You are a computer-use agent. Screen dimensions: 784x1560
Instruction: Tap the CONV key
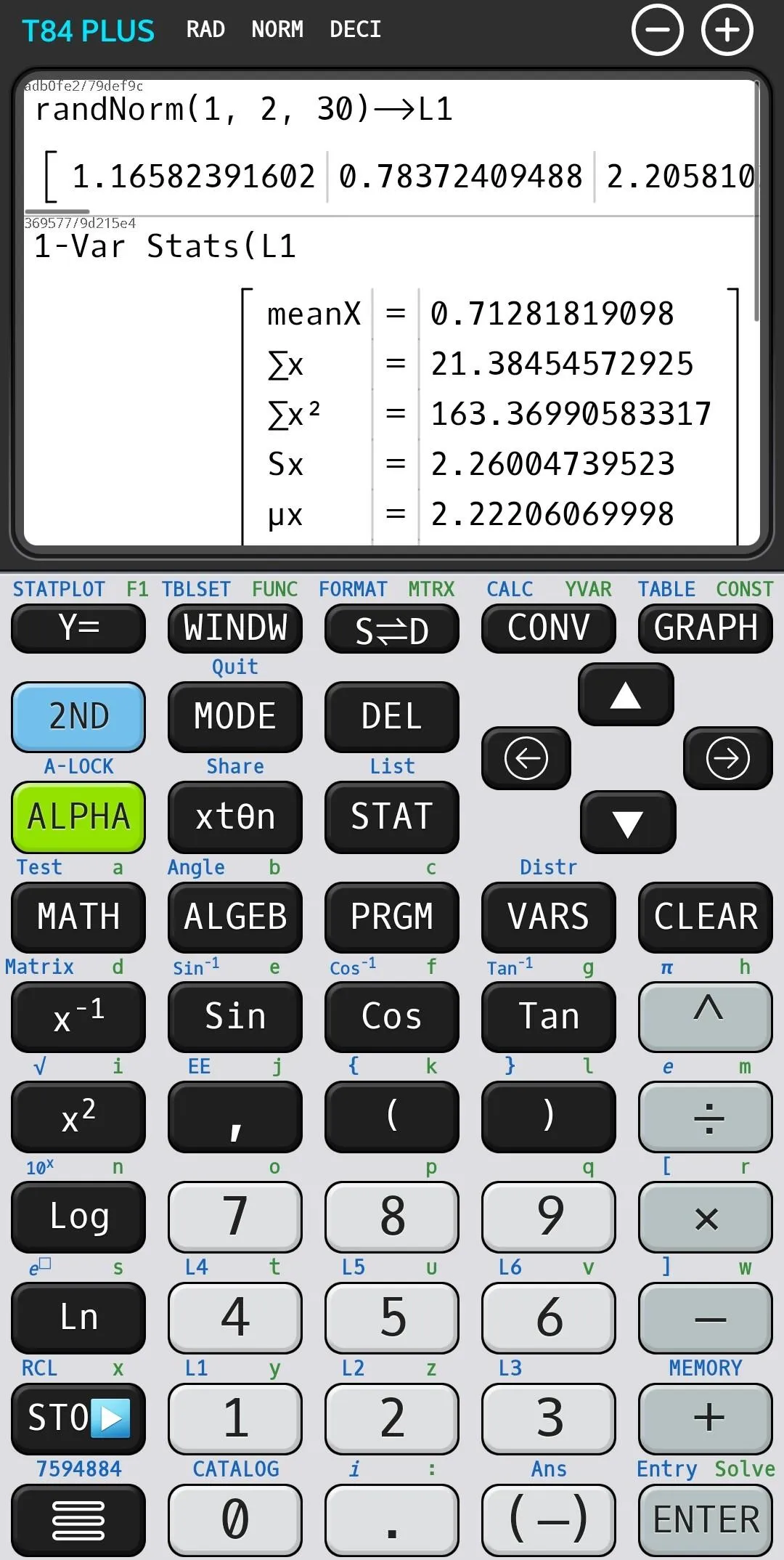pyautogui.click(x=549, y=630)
